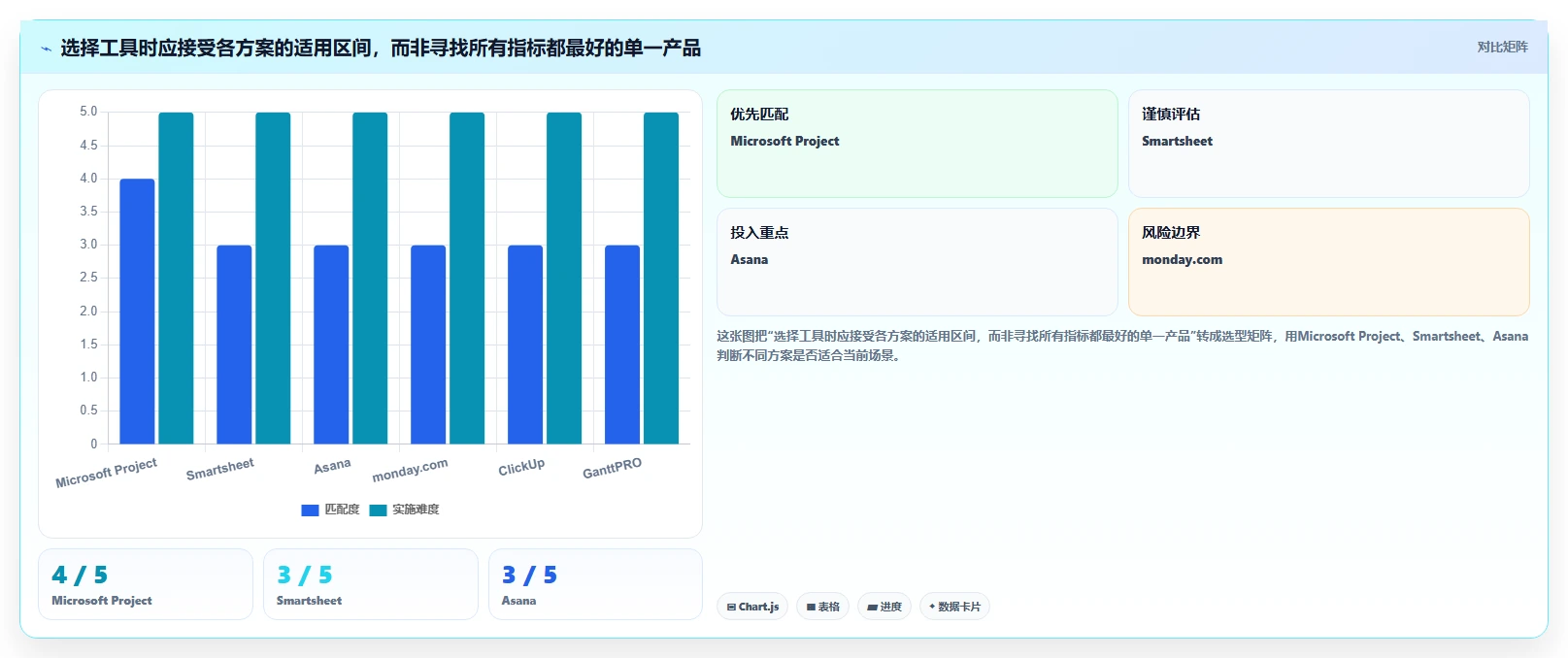Toggle the teal 实施难度 legend swatch
The height and width of the screenshot is (658, 1568).
click(x=378, y=510)
